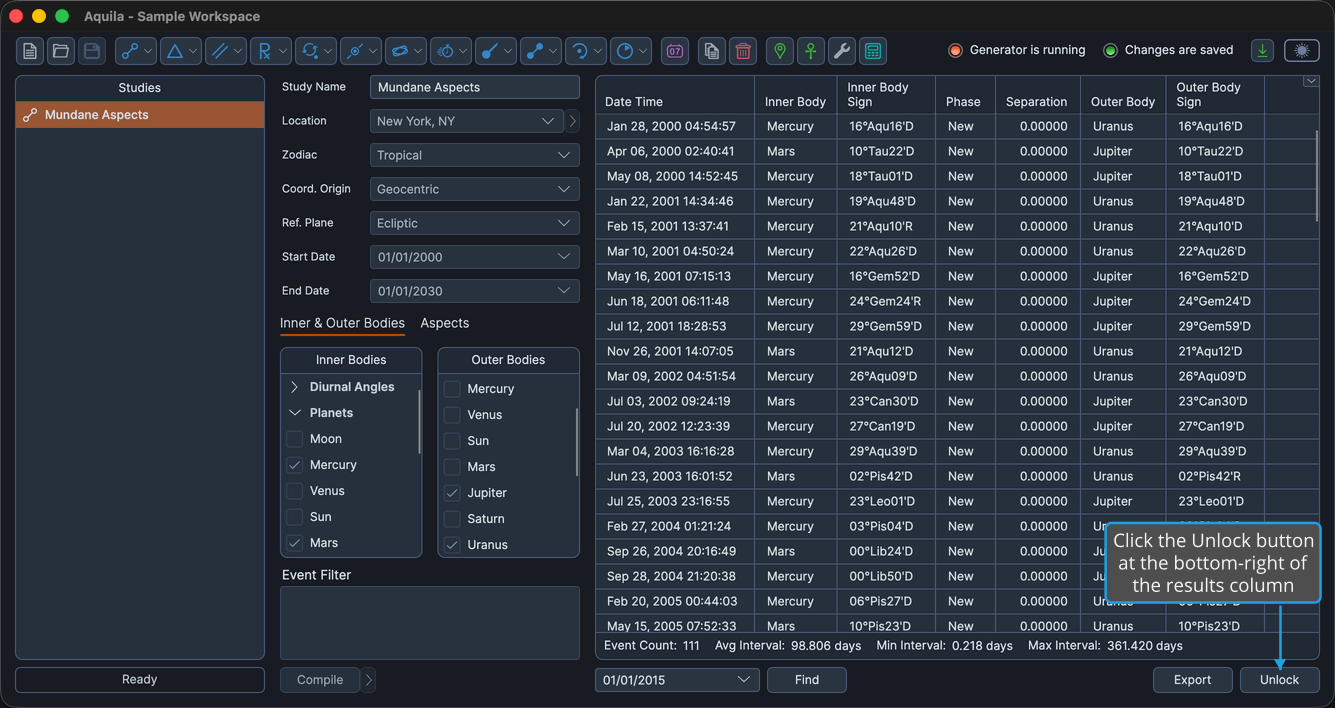Click the triangle study icon
Viewport: 1335px width, 708px height.
click(x=181, y=51)
